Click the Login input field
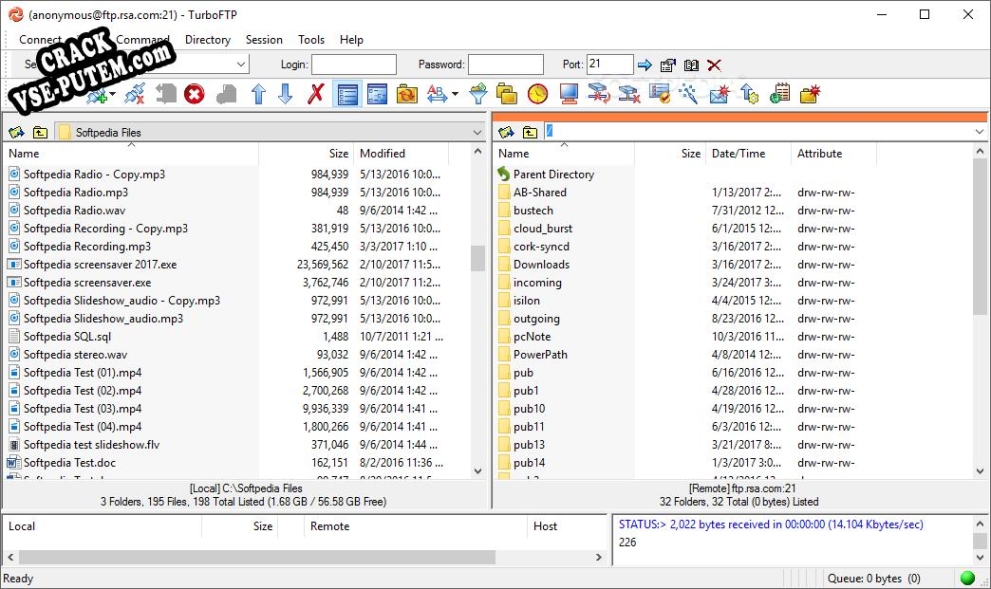The height and width of the screenshot is (589, 991). [354, 64]
